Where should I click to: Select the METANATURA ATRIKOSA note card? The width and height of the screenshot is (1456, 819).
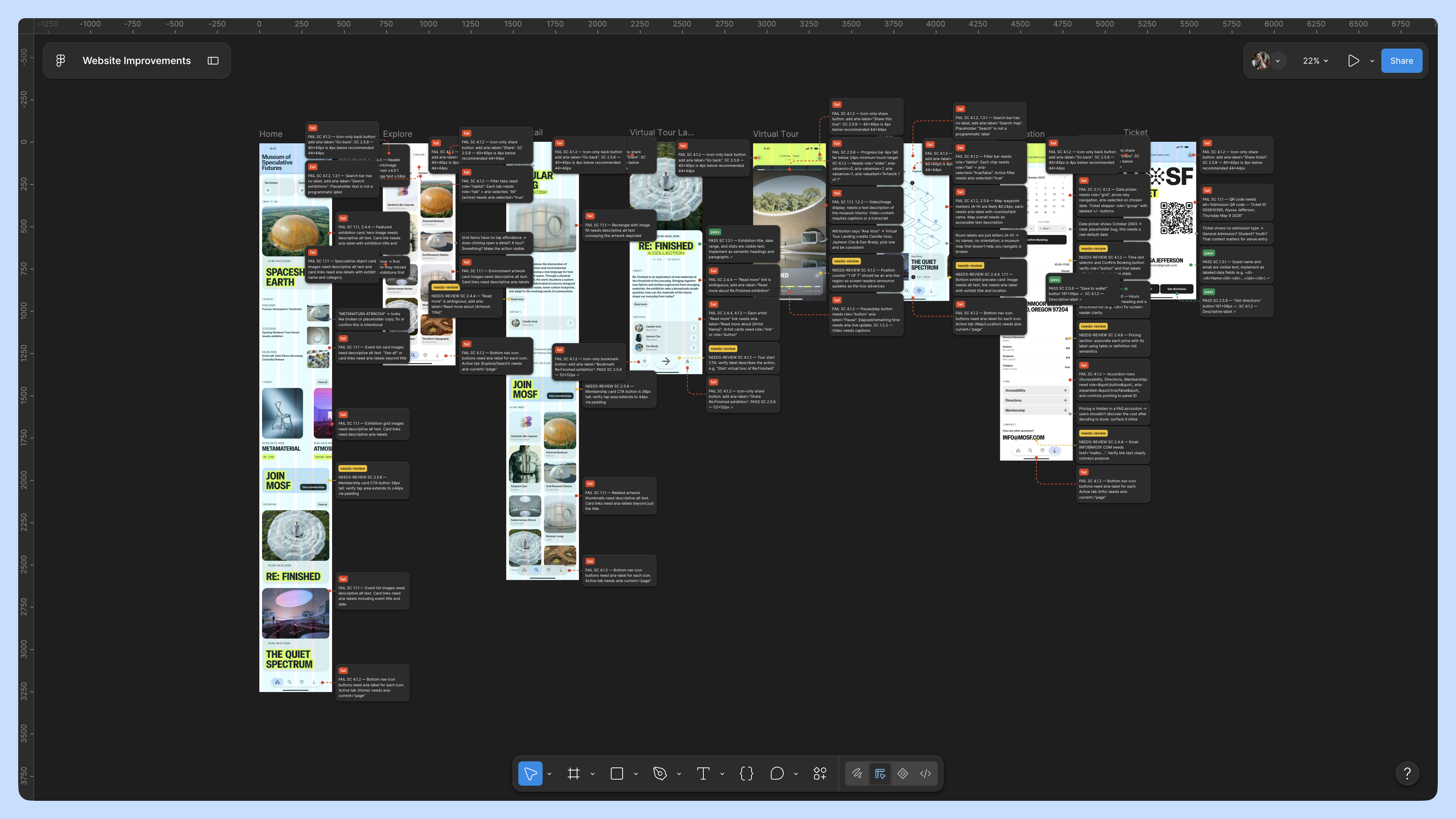(372, 319)
